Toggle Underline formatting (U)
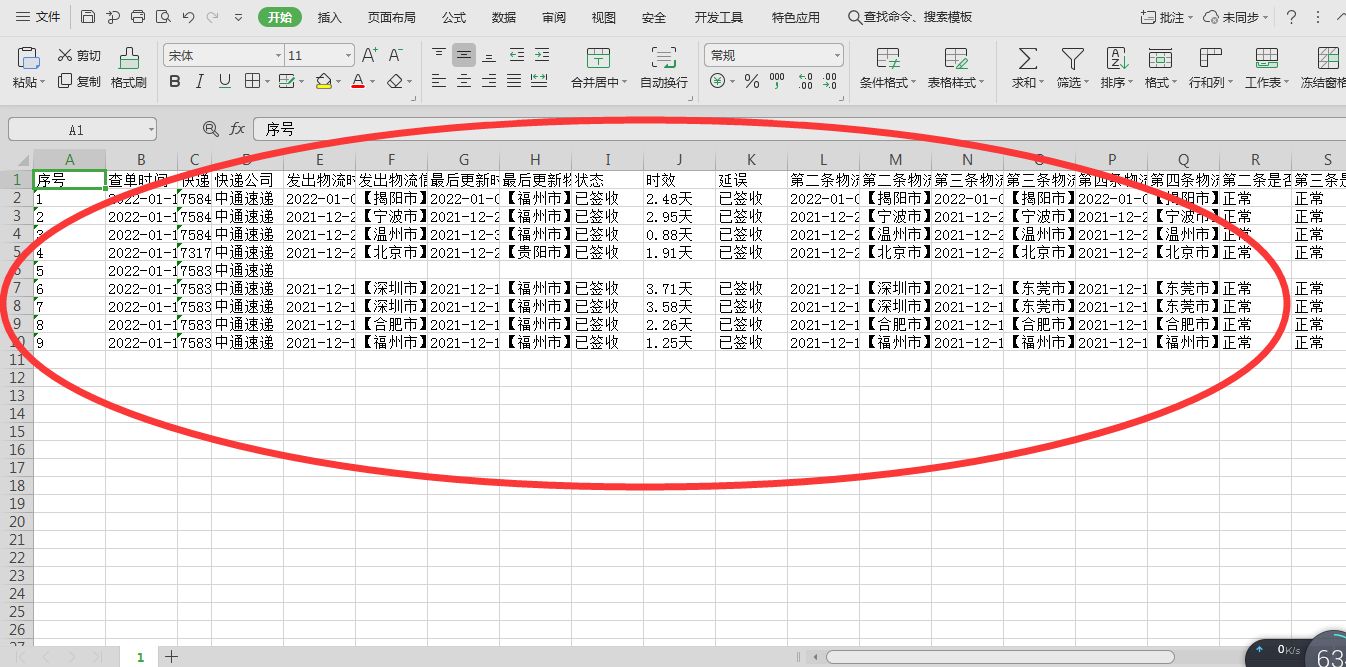Image resolution: width=1346 pixels, height=667 pixels. [x=225, y=82]
